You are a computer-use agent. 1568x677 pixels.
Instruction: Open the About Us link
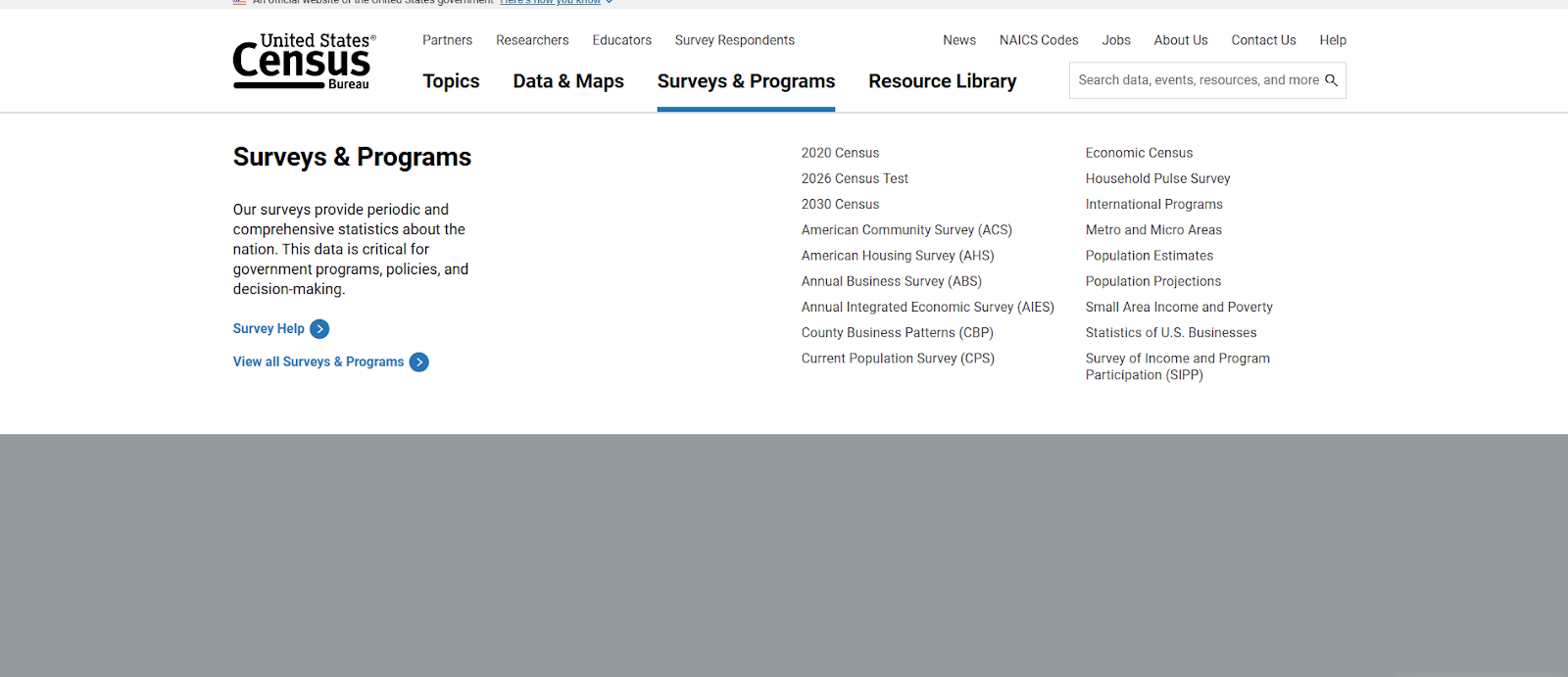(1181, 40)
